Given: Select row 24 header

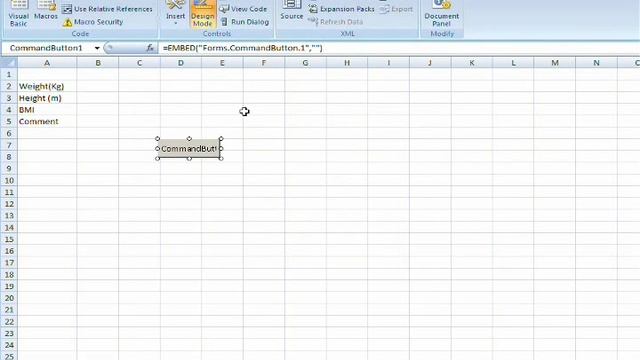Looking at the screenshot, I should pyautogui.click(x=9, y=345).
